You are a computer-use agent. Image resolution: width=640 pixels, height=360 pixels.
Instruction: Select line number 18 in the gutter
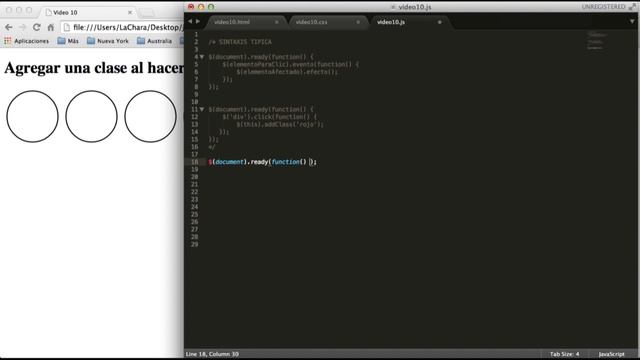point(195,162)
